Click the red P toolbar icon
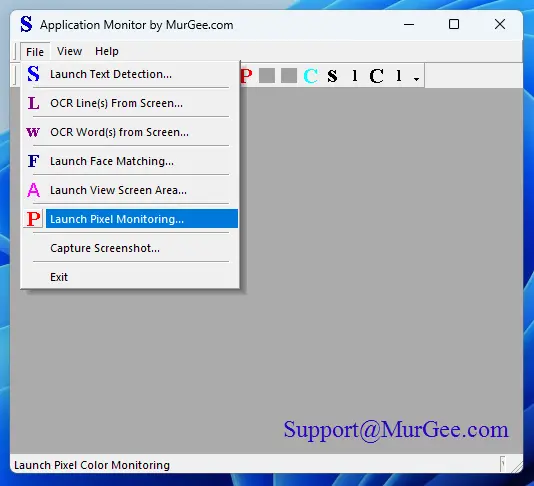The width and height of the screenshot is (534, 486). [247, 76]
